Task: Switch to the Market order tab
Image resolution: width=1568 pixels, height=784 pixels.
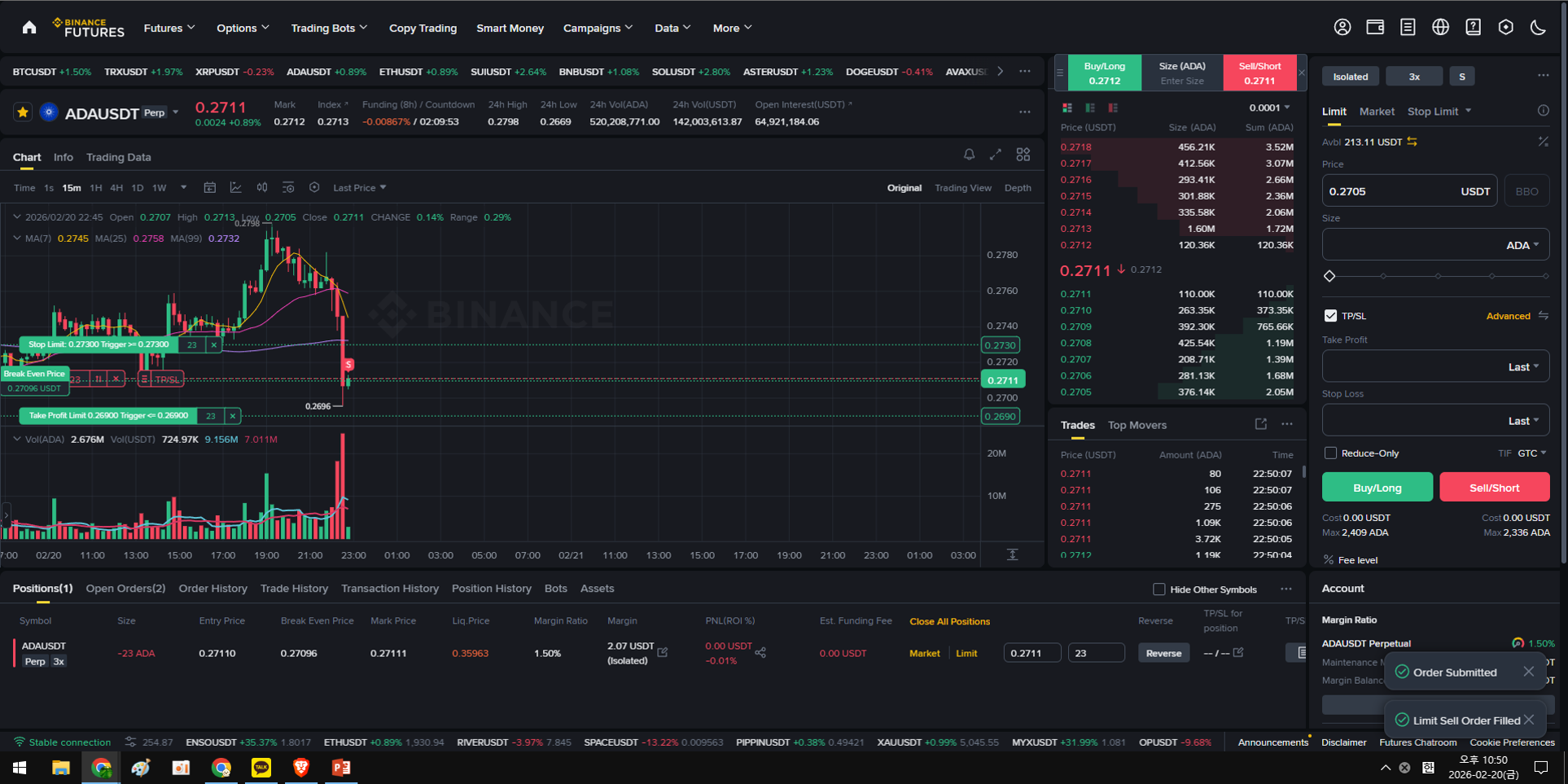Action: click(x=1377, y=112)
